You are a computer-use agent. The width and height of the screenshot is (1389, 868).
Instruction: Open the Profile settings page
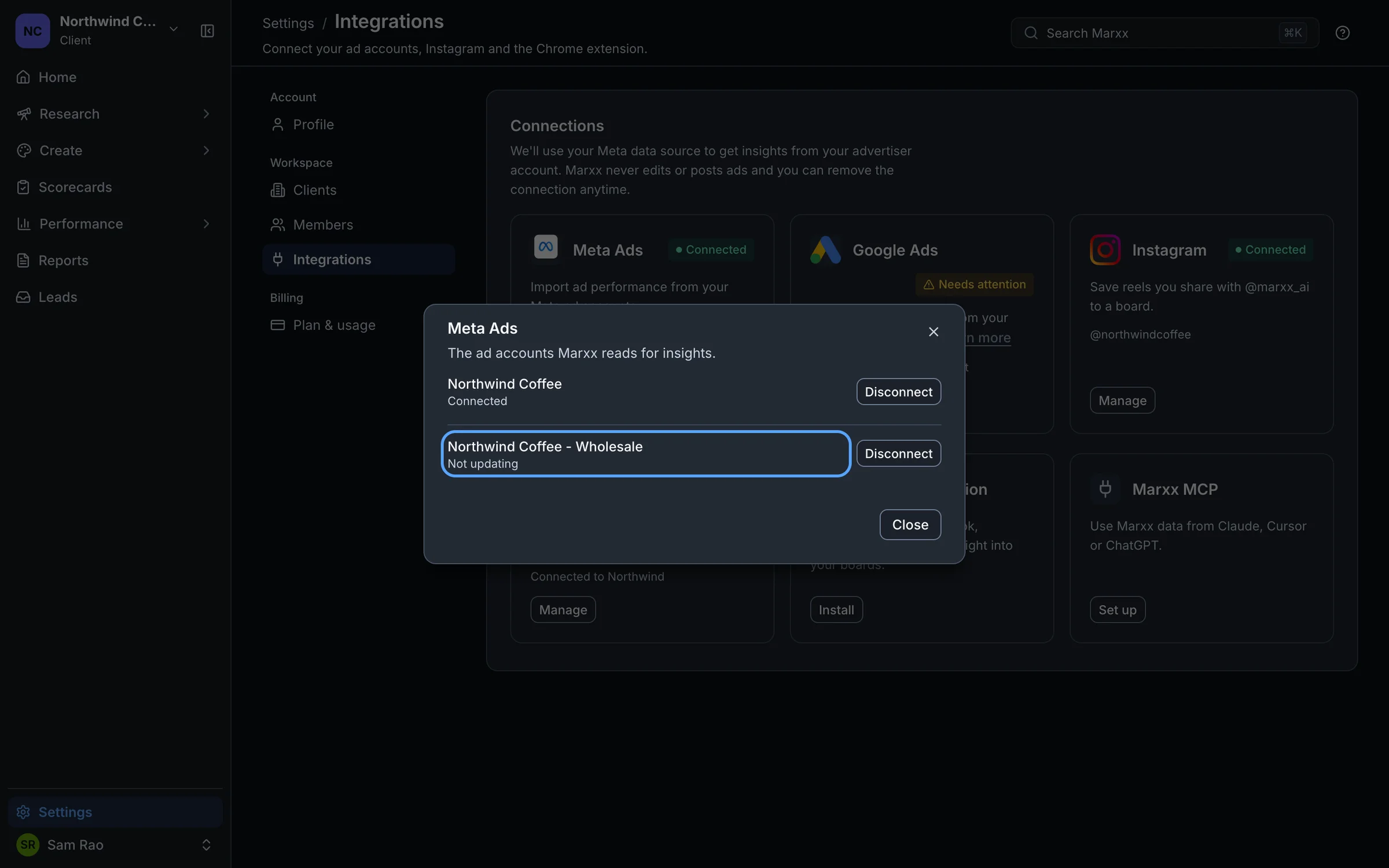pyautogui.click(x=358, y=124)
